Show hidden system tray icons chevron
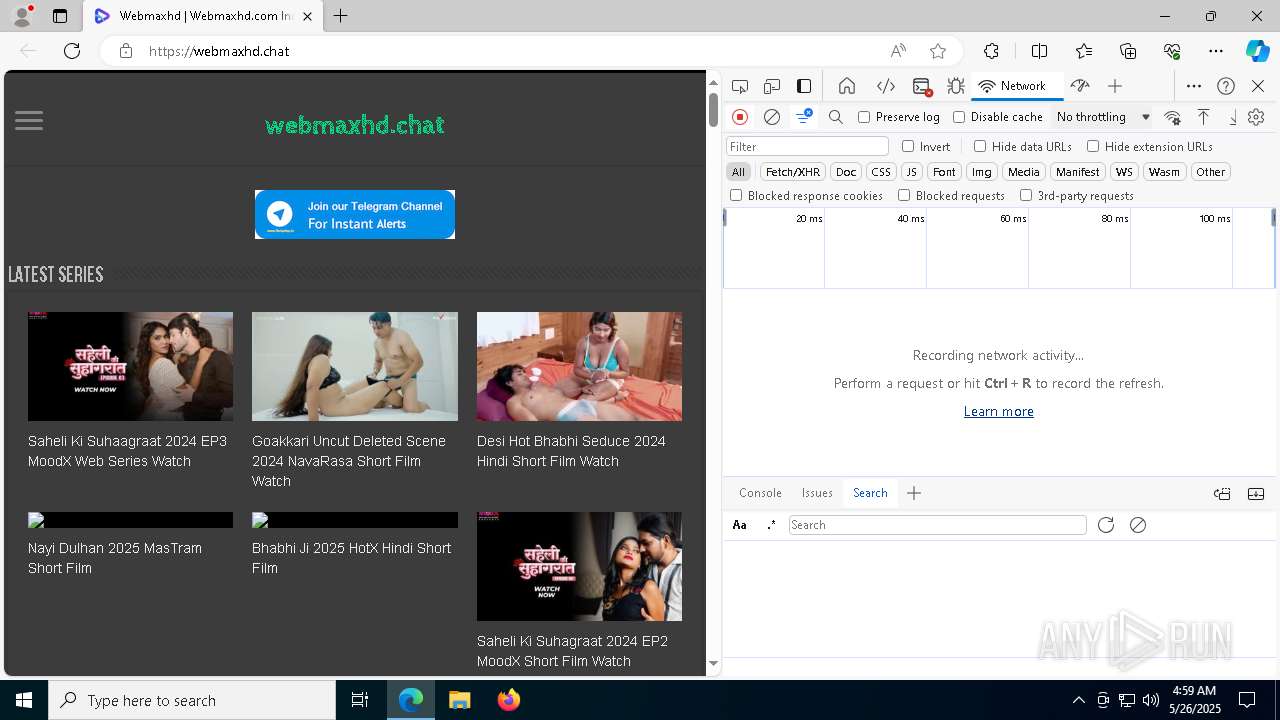The height and width of the screenshot is (720, 1280). 1079,700
